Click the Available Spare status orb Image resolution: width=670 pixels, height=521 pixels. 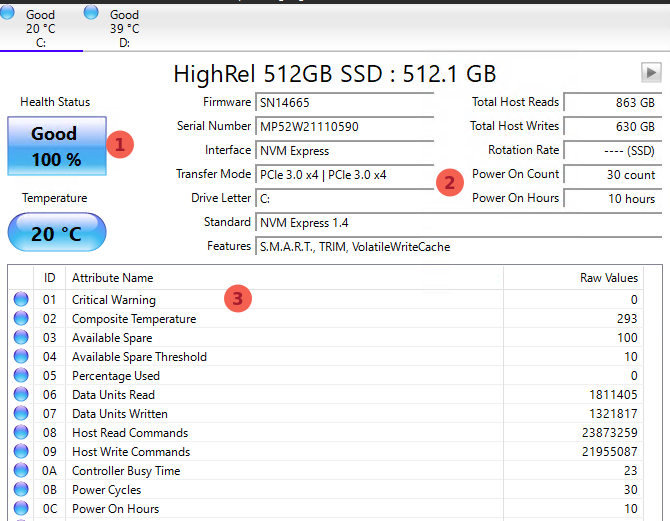[21, 338]
